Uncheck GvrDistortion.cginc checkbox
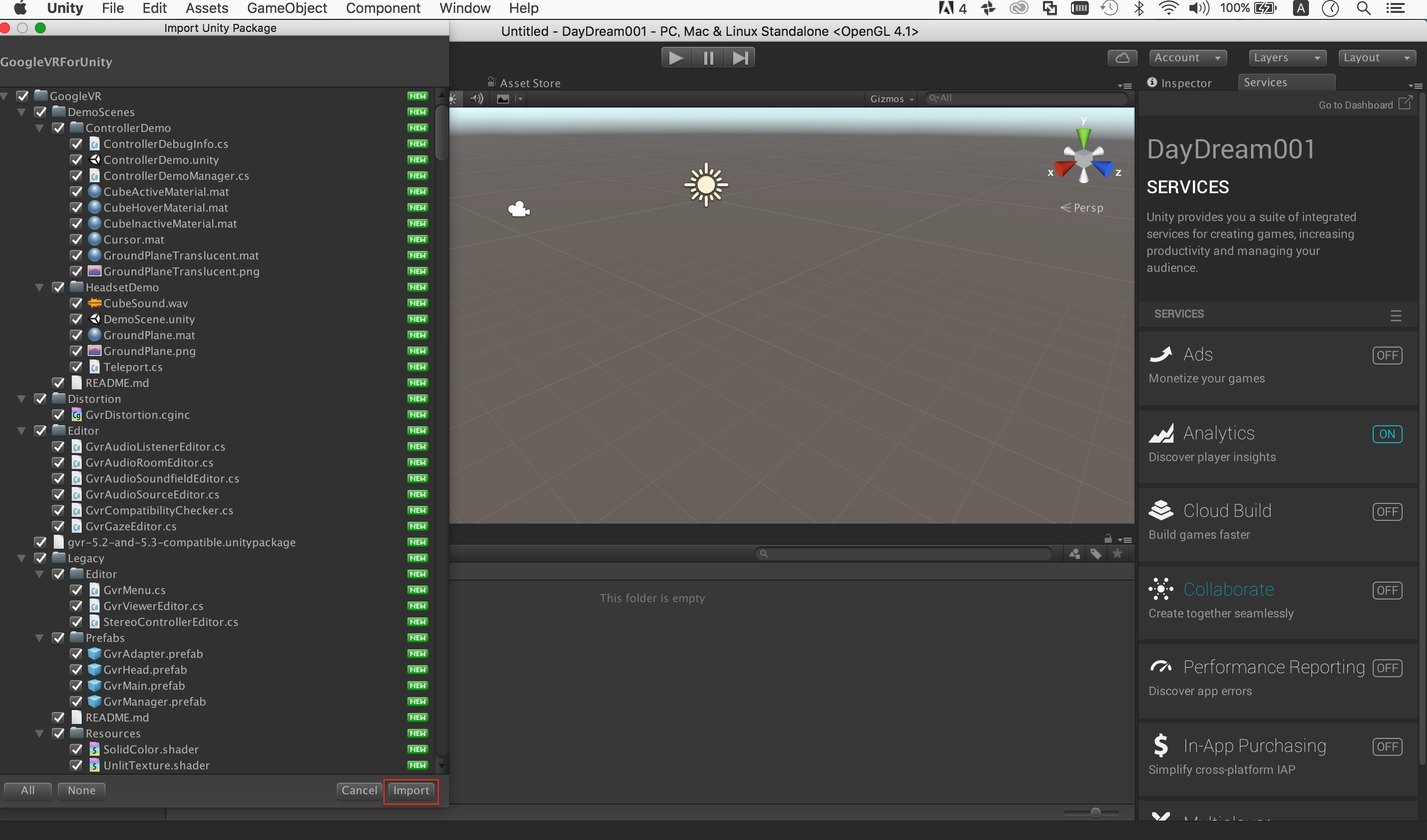The width and height of the screenshot is (1427, 840). point(58,415)
